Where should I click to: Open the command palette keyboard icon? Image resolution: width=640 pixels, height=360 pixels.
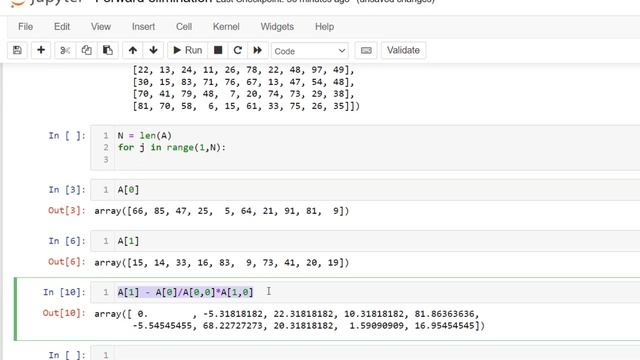(366, 50)
